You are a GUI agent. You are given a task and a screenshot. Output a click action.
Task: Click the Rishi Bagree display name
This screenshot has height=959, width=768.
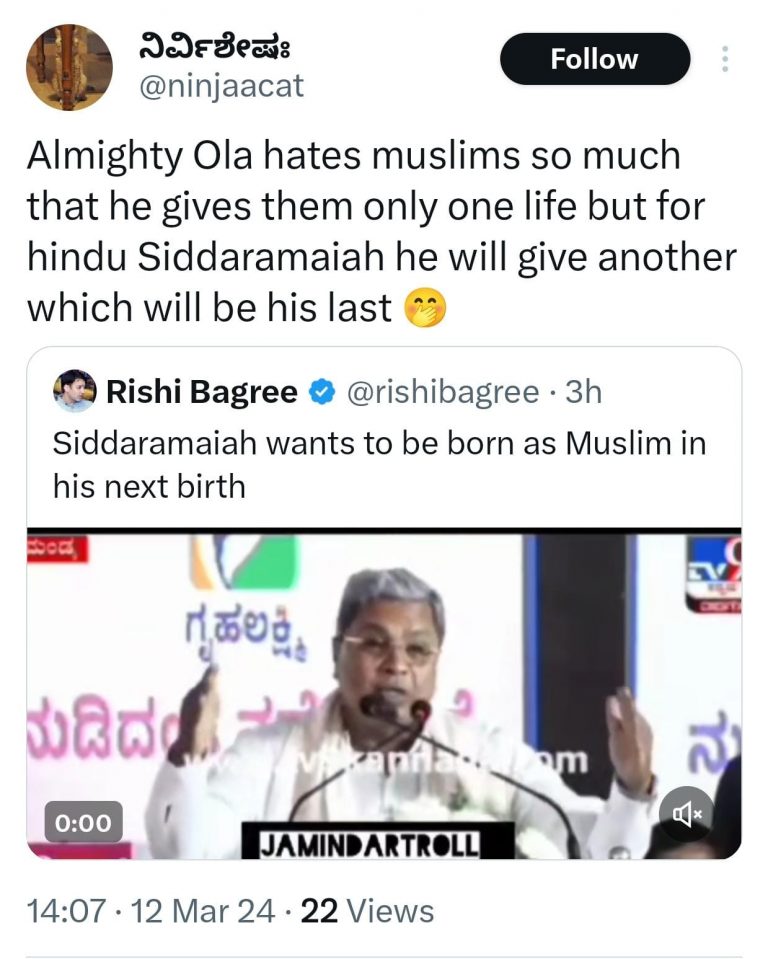pos(202,391)
